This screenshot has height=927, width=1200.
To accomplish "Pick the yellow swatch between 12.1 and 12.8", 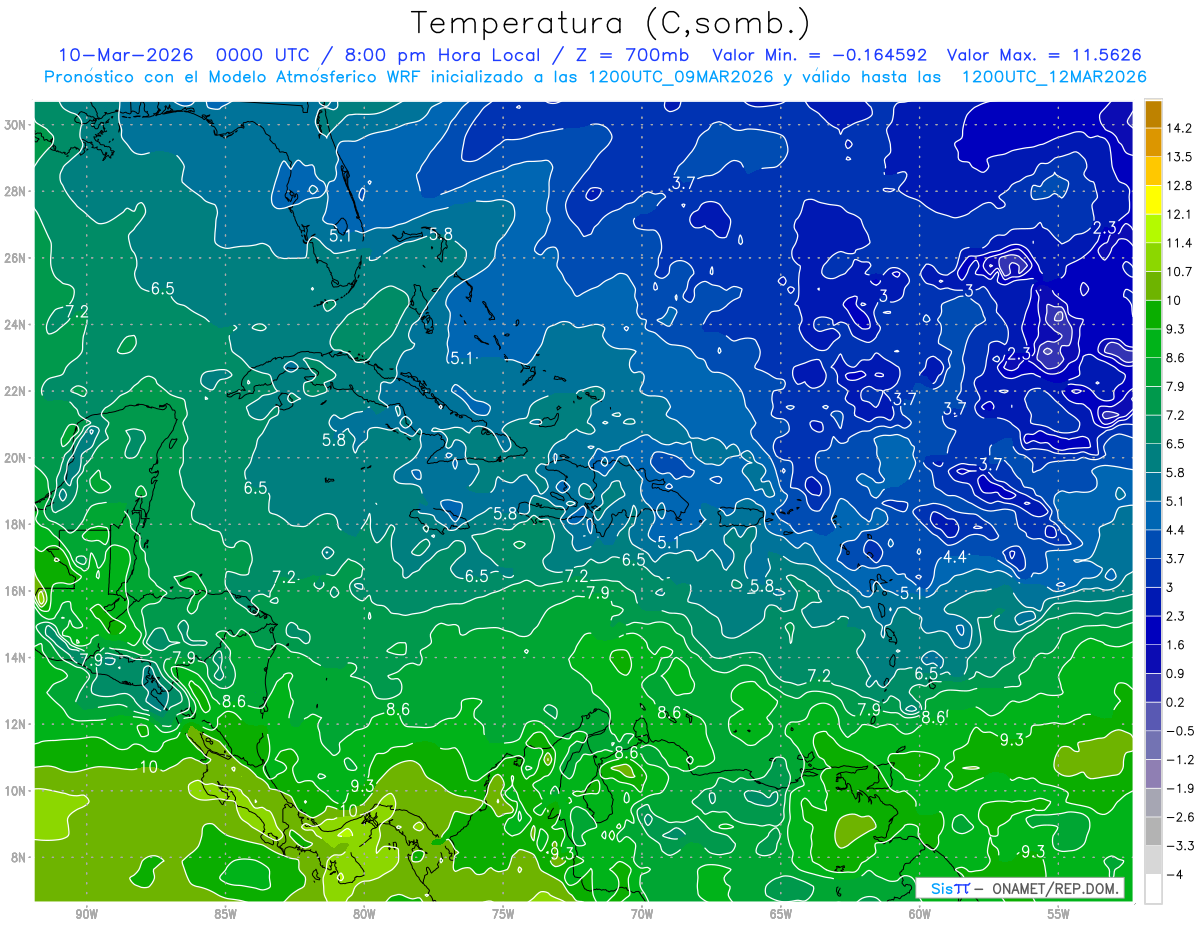I will 1153,200.
